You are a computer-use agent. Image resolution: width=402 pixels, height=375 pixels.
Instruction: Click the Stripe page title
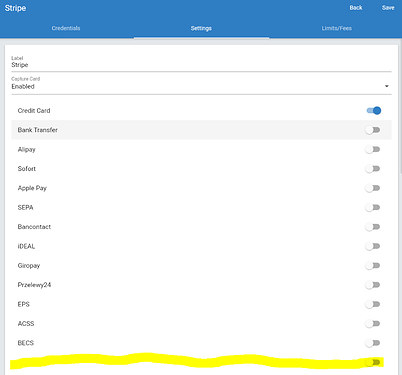click(15, 8)
